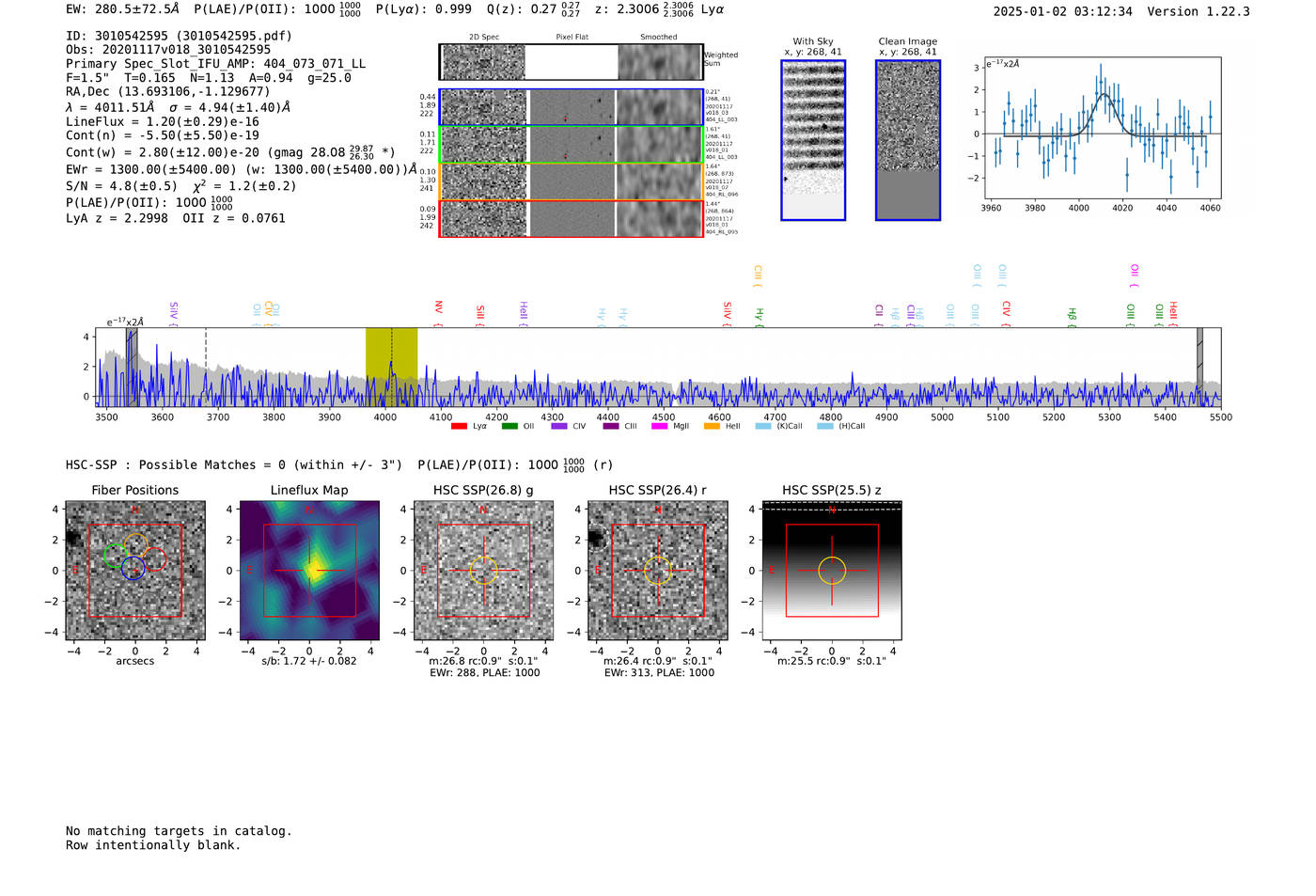
Task: Click the 'EW: 280.5±72.5Å' header value
Action: [122, 9]
